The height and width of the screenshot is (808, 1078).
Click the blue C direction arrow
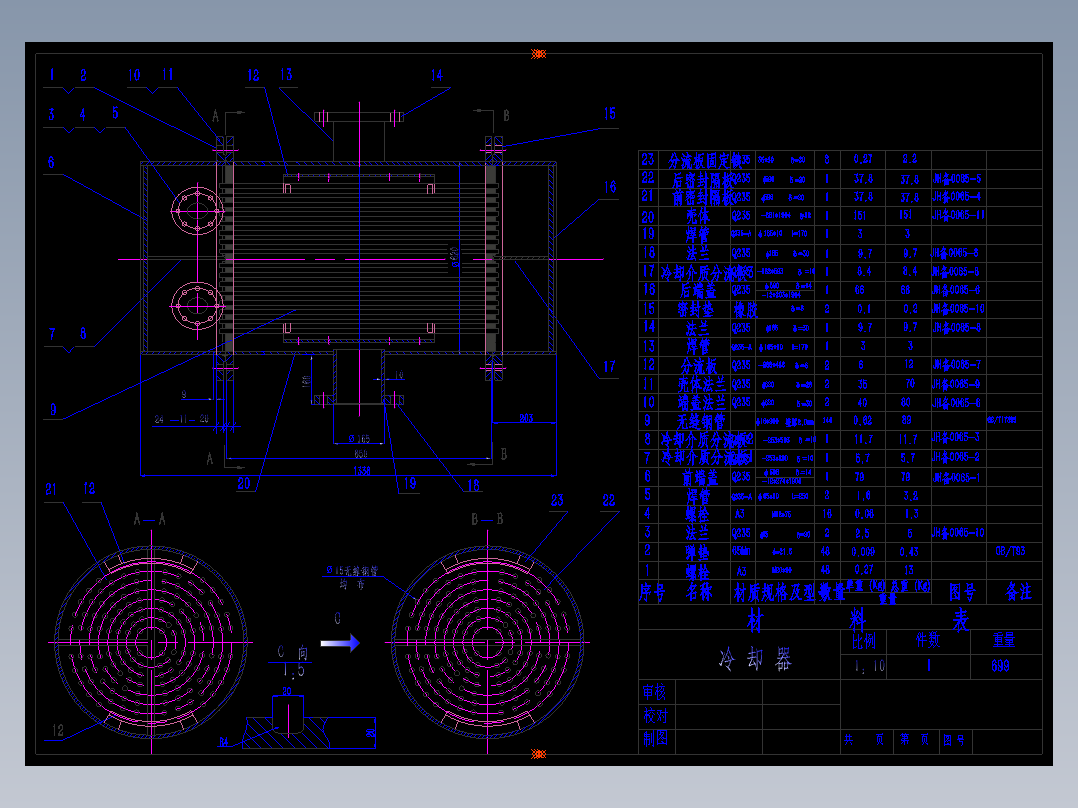pyautogui.click(x=340, y=643)
